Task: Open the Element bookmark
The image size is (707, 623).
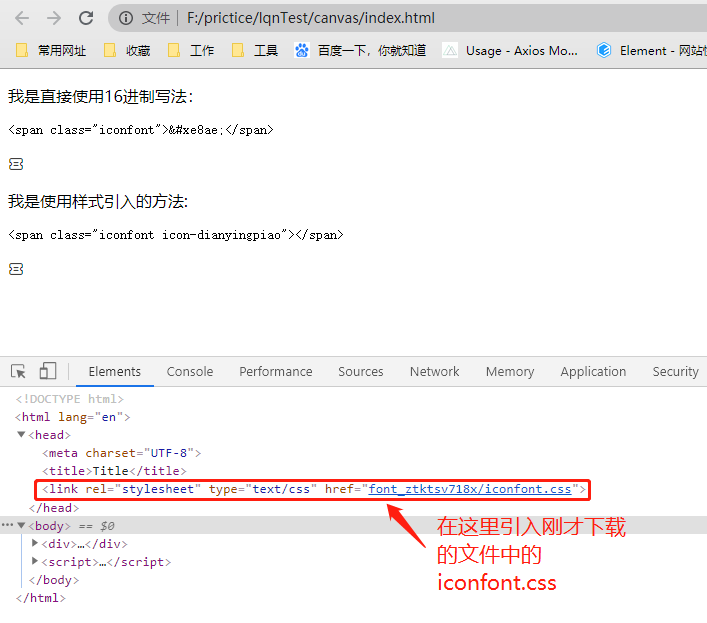Action: coord(651,50)
